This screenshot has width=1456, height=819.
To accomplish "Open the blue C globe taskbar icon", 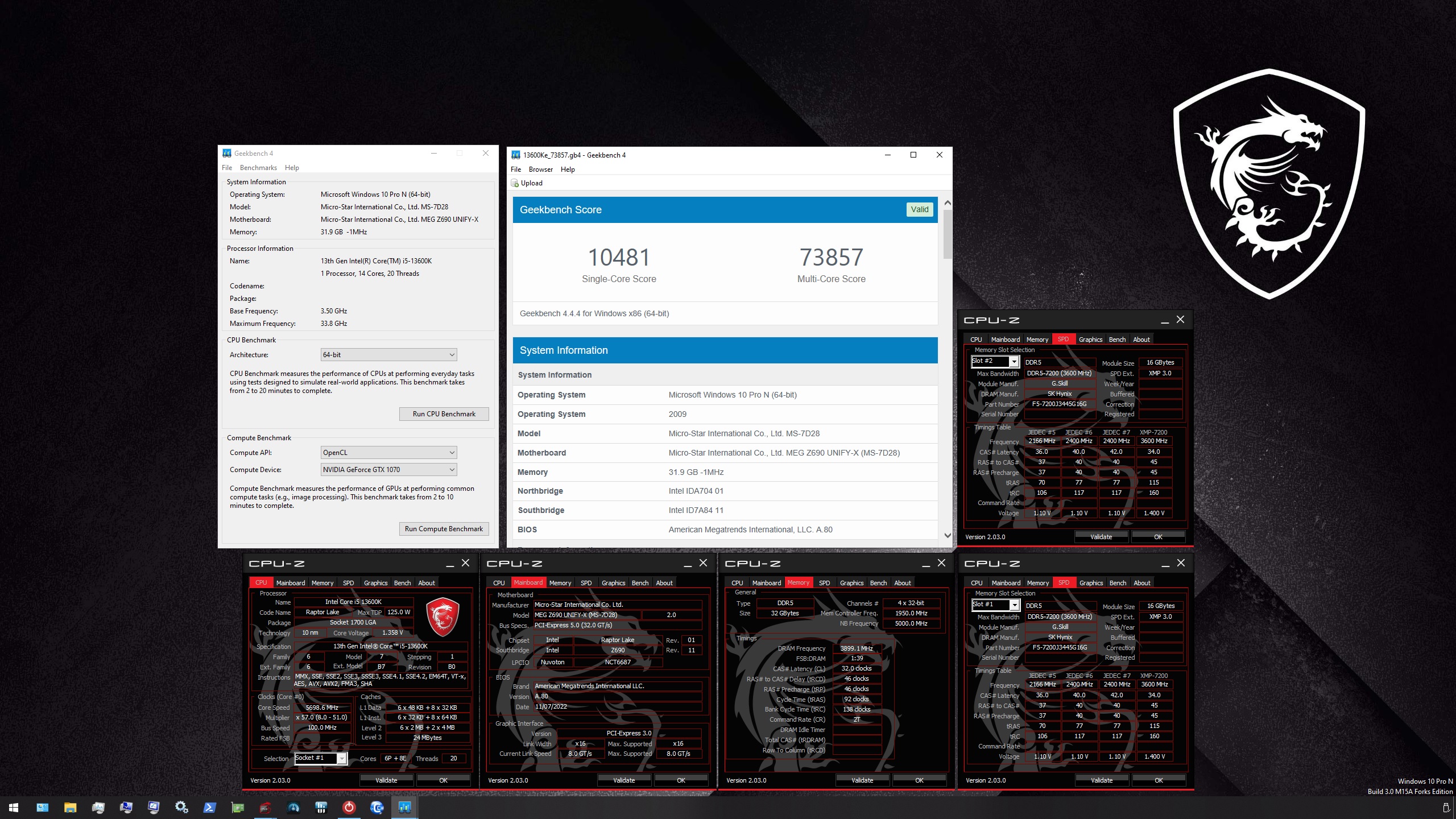I will click(x=377, y=807).
